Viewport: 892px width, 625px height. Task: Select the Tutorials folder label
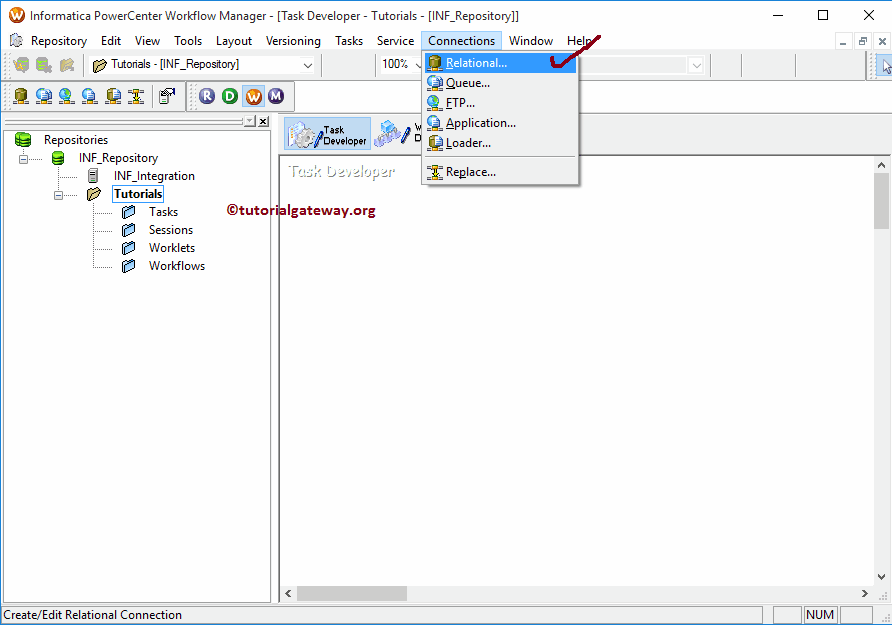[138, 194]
